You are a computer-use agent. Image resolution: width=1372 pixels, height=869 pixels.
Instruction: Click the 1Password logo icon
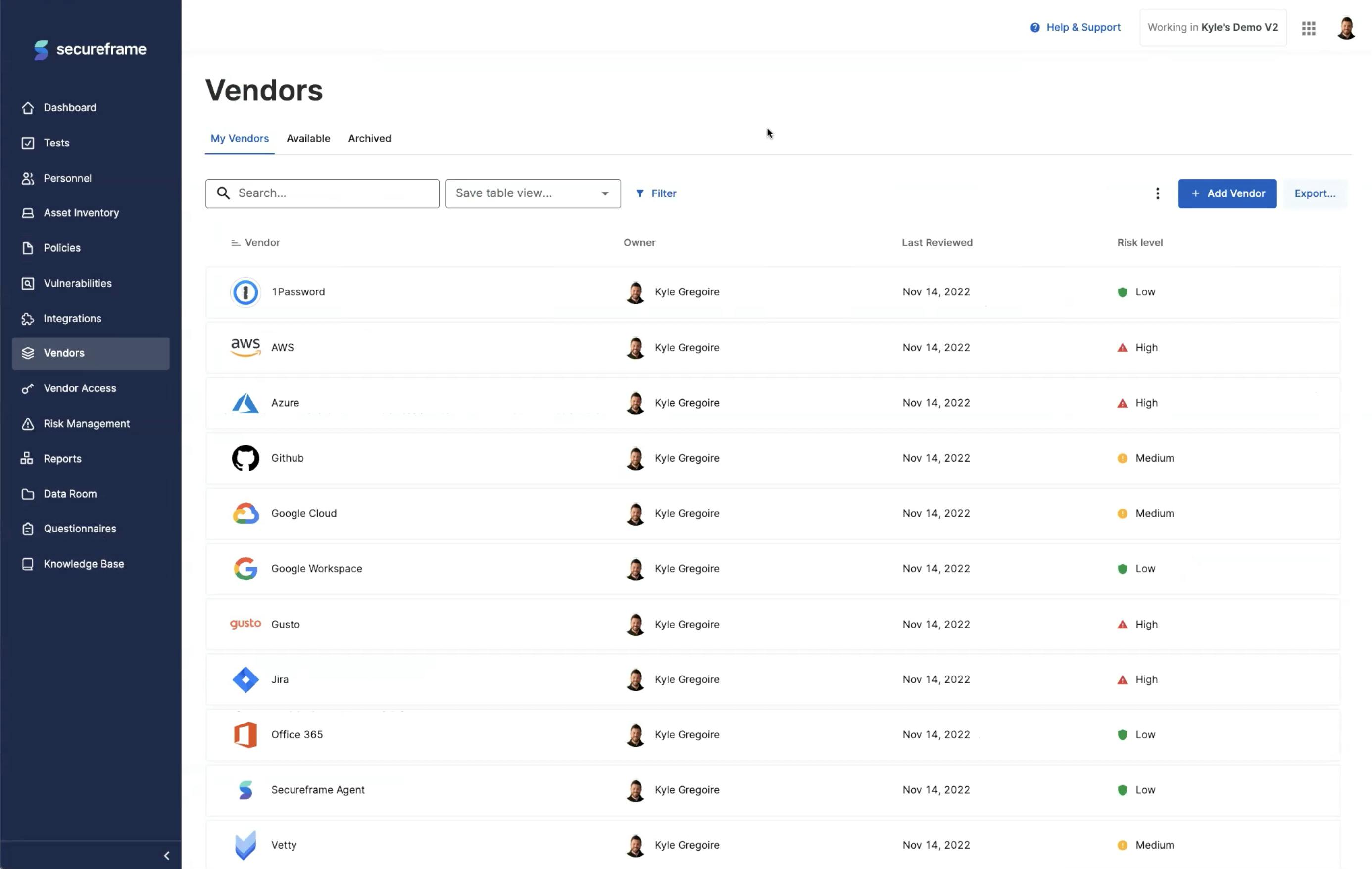(245, 292)
